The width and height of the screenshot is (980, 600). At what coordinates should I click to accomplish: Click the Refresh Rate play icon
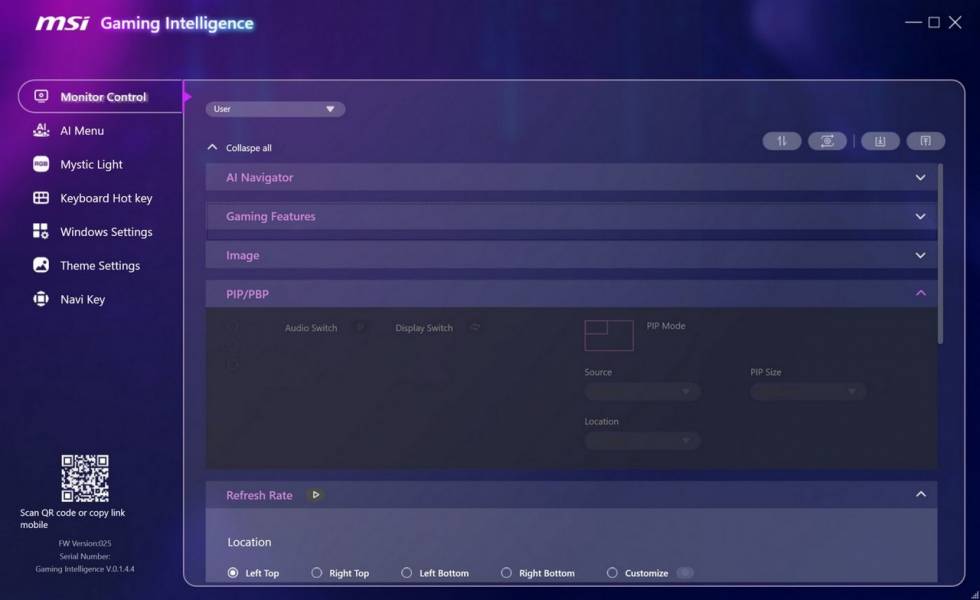(x=315, y=495)
